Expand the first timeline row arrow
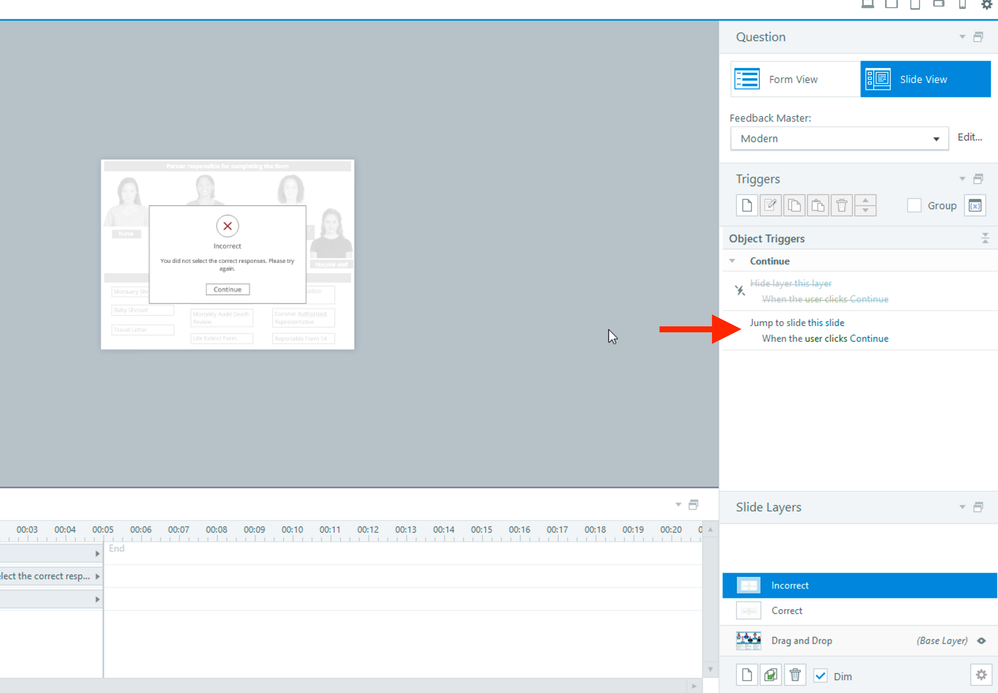Viewport: 998px width, 693px height. pyautogui.click(x=97, y=554)
